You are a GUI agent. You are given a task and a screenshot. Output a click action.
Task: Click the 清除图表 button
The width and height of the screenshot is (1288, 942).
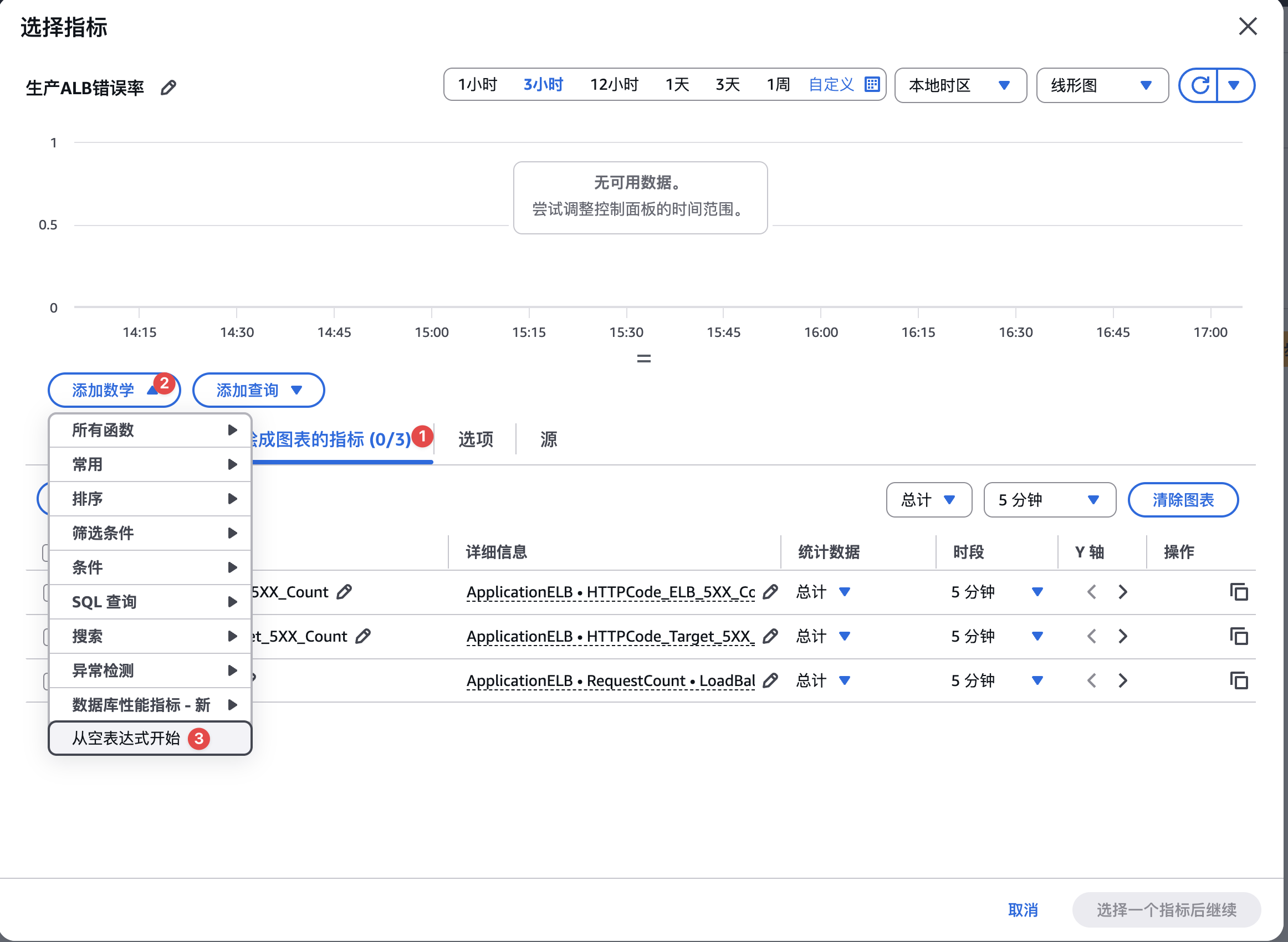[1183, 500]
